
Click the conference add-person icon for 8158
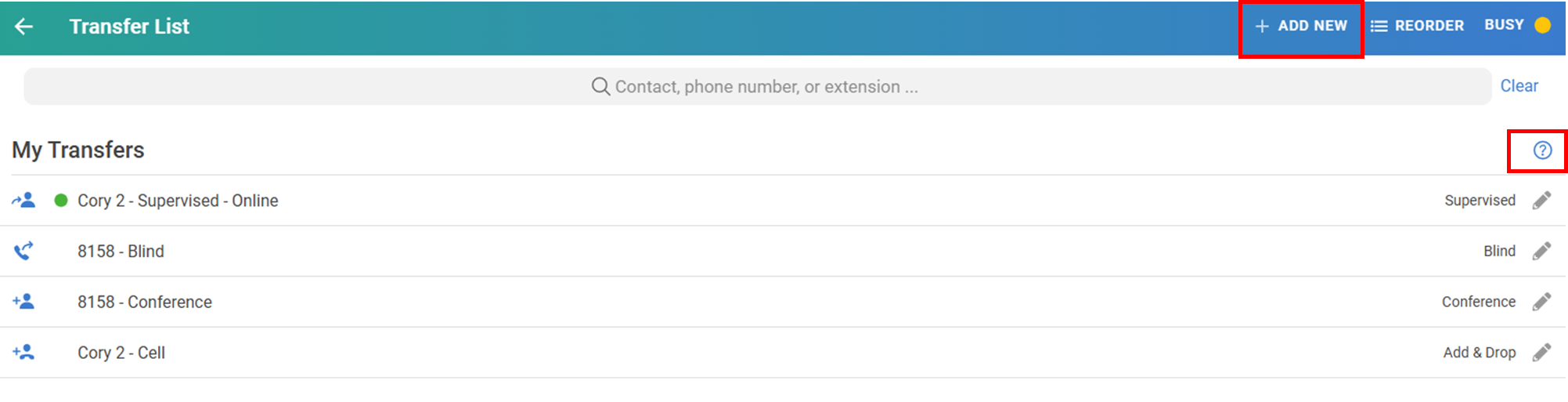[x=23, y=302]
